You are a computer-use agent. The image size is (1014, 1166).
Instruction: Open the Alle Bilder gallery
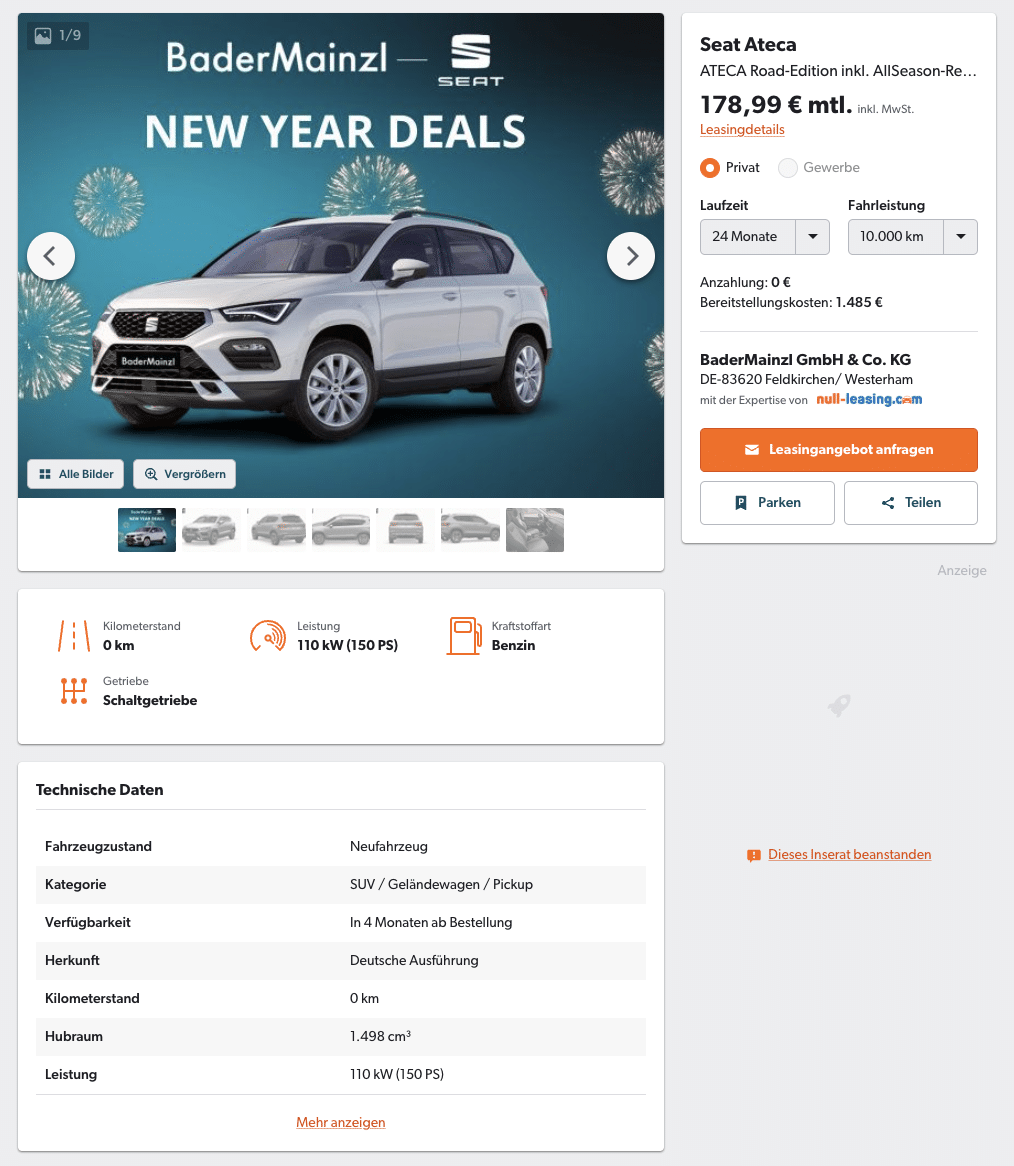[77, 474]
